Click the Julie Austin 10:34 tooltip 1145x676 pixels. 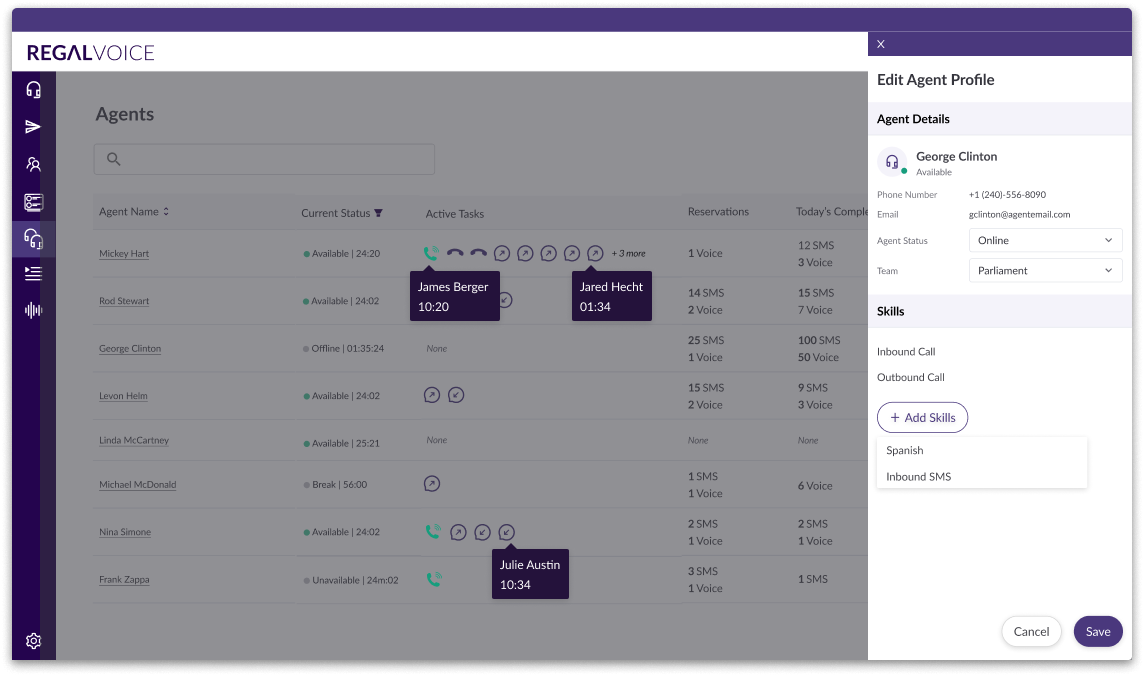point(530,575)
